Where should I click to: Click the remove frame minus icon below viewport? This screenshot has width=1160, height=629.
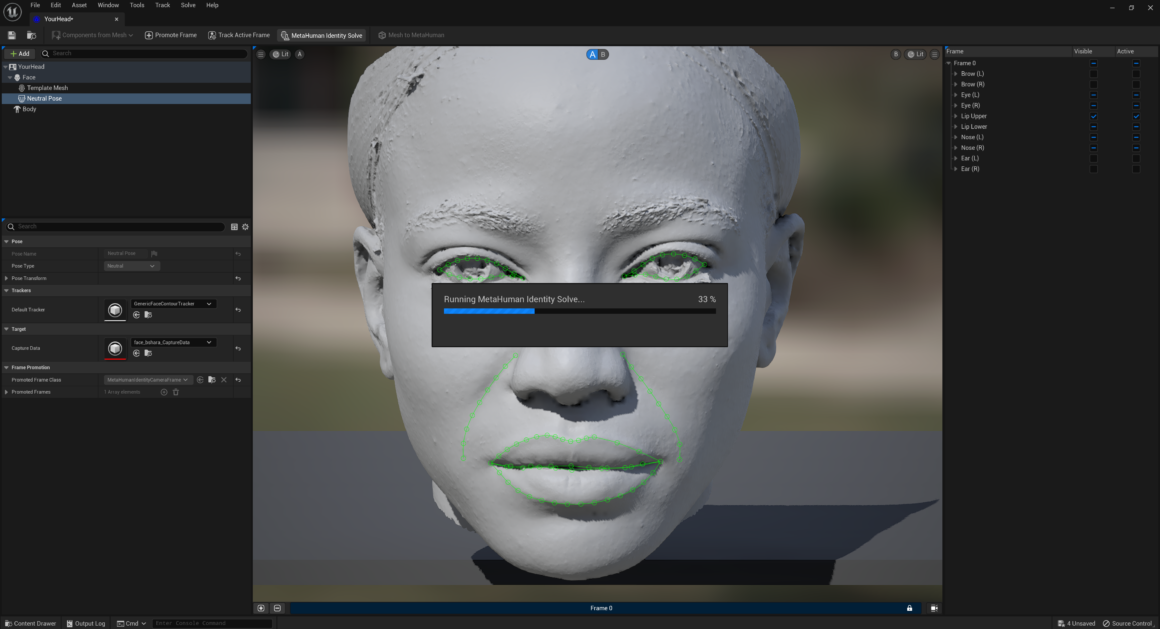pyautogui.click(x=277, y=608)
